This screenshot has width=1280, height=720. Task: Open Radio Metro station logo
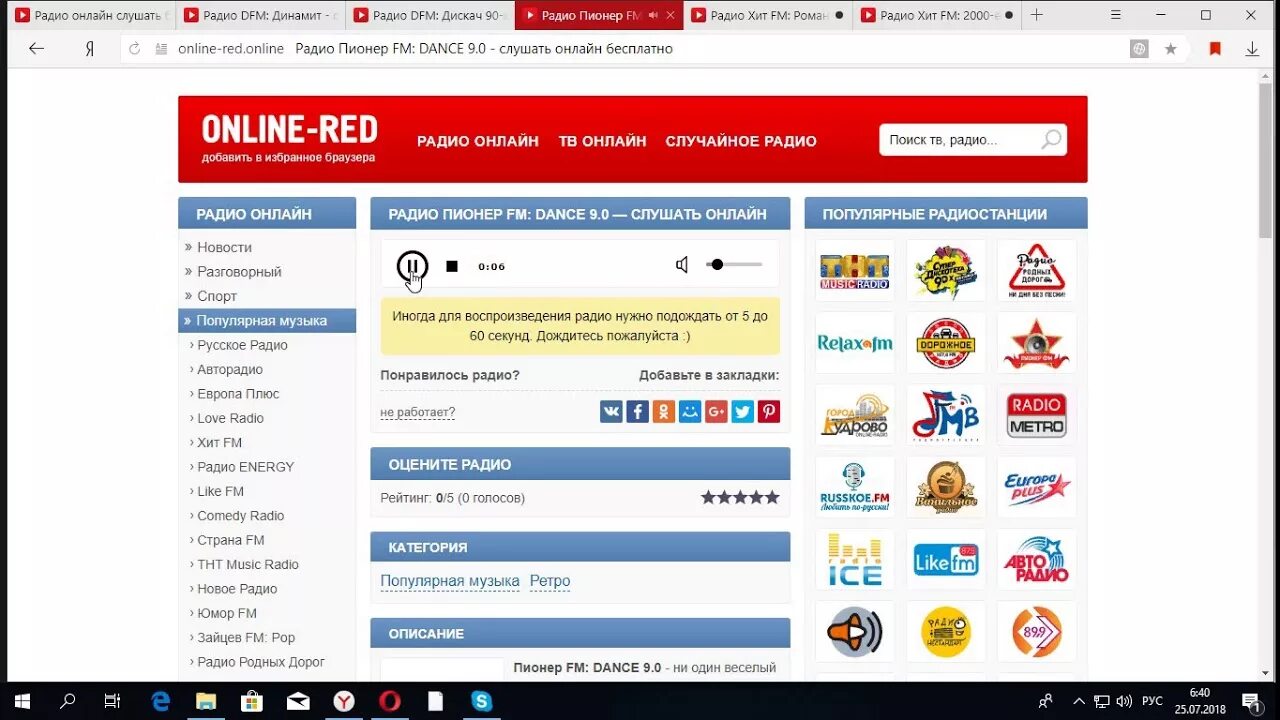(x=1037, y=415)
